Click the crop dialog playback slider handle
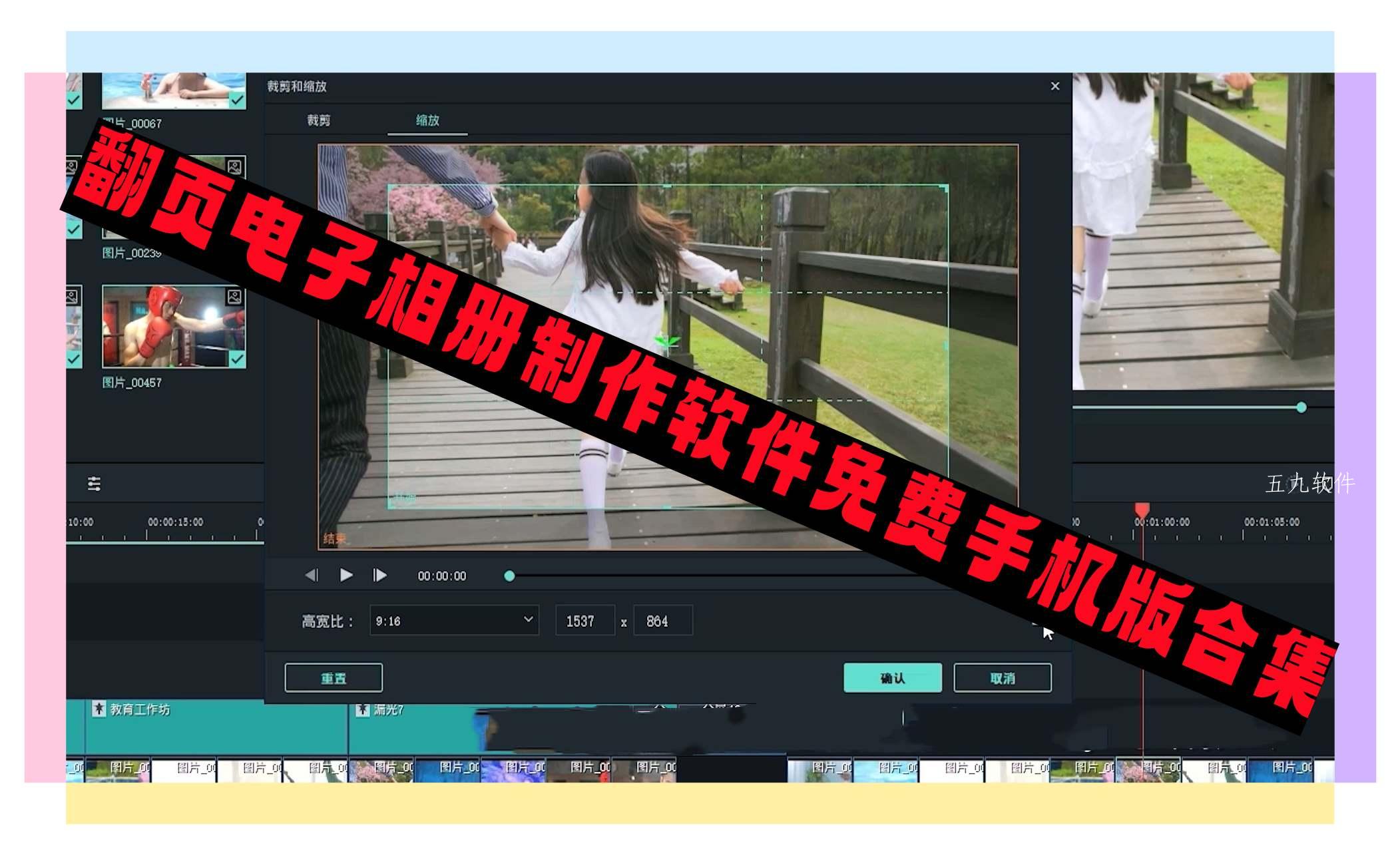Viewport: 1400px width, 855px height. pos(509,576)
